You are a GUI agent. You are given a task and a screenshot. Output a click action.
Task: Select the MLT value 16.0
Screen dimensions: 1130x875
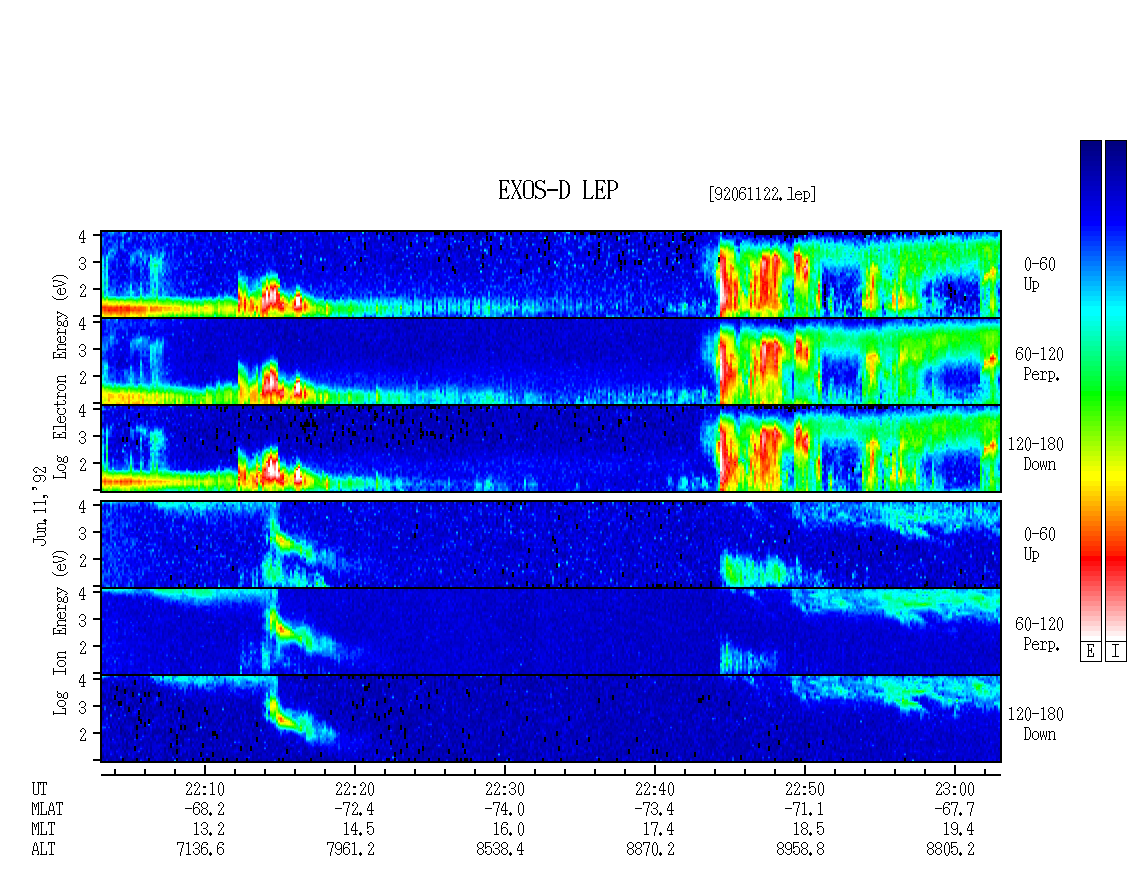click(x=509, y=829)
